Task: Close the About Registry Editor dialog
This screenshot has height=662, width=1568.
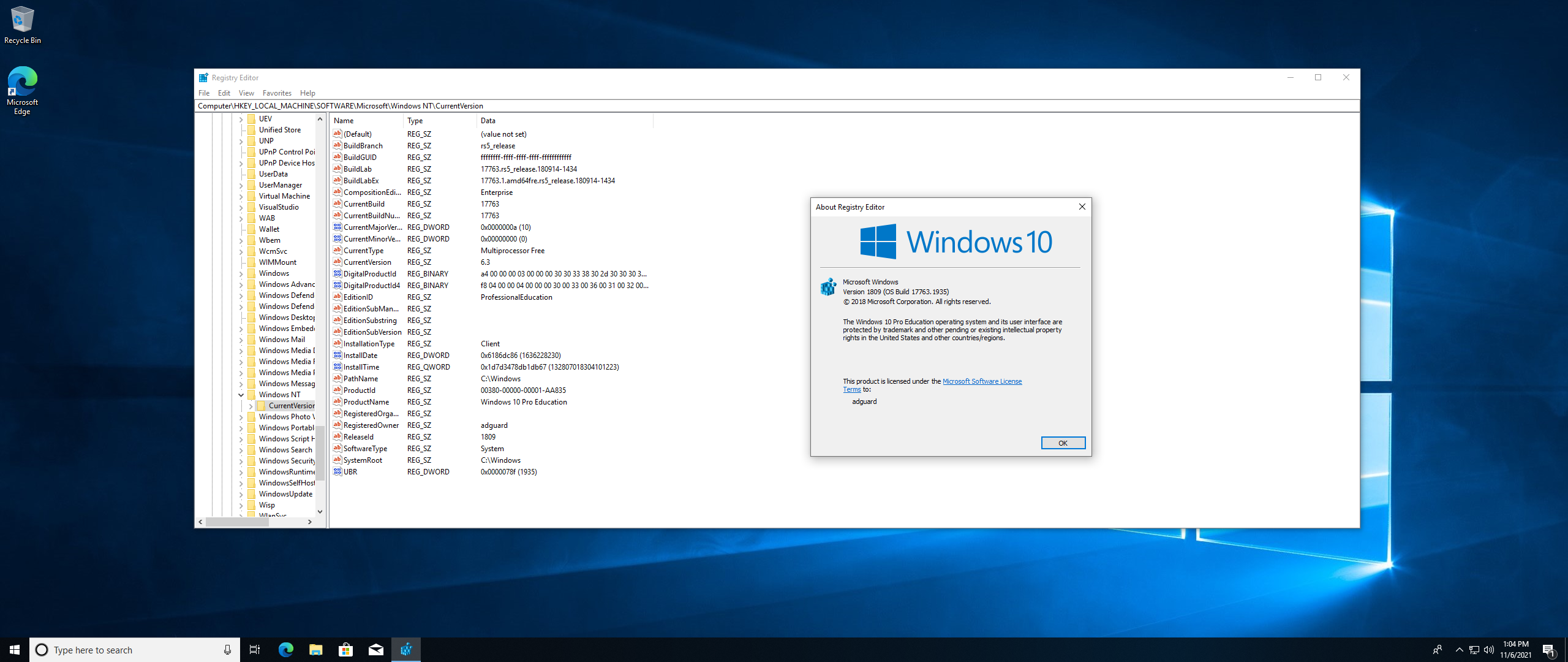Action: [x=1082, y=207]
